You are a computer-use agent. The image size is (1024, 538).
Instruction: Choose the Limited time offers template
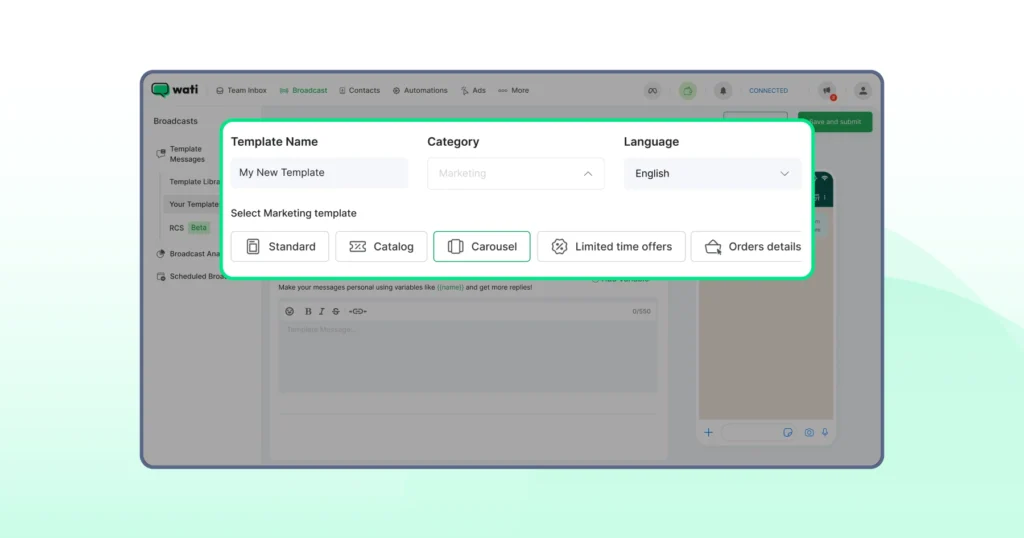point(611,247)
